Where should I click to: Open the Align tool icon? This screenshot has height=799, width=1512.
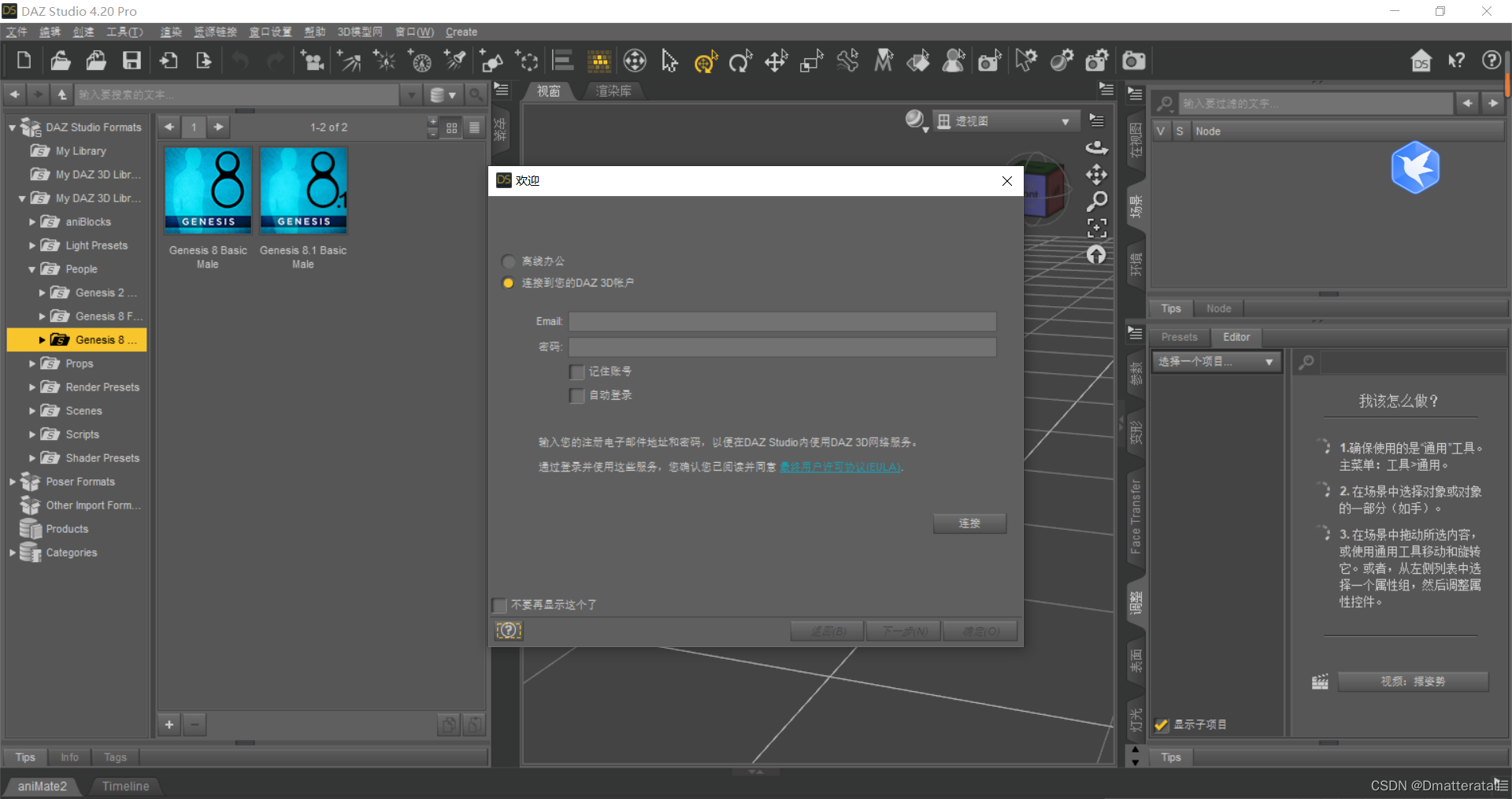coord(563,61)
